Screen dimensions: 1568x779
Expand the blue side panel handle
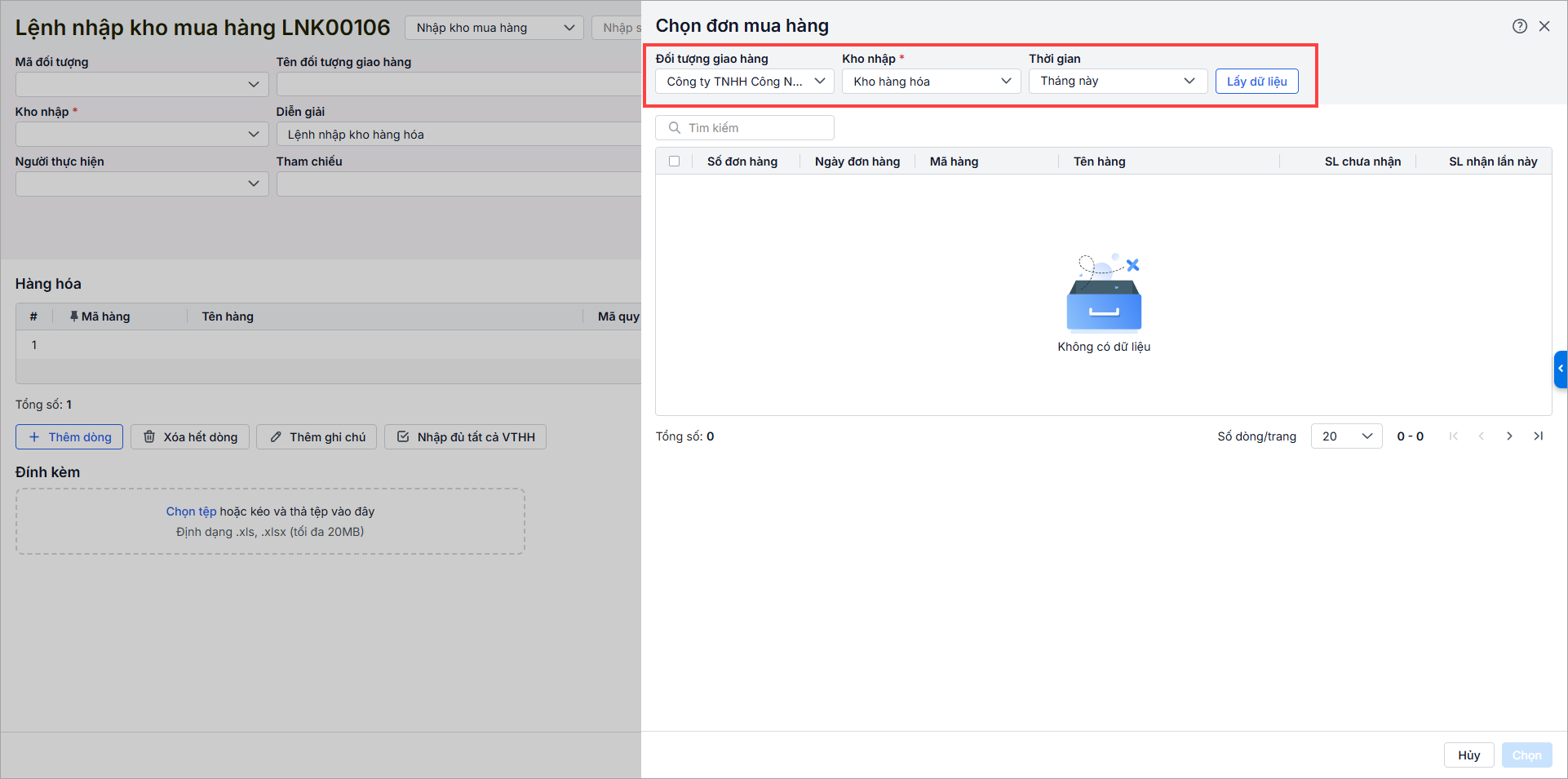click(x=1560, y=369)
